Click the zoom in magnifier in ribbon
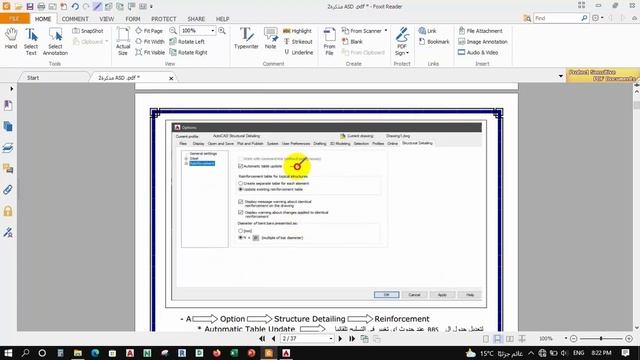This screenshot has width=640, height=360. click(x=222, y=31)
